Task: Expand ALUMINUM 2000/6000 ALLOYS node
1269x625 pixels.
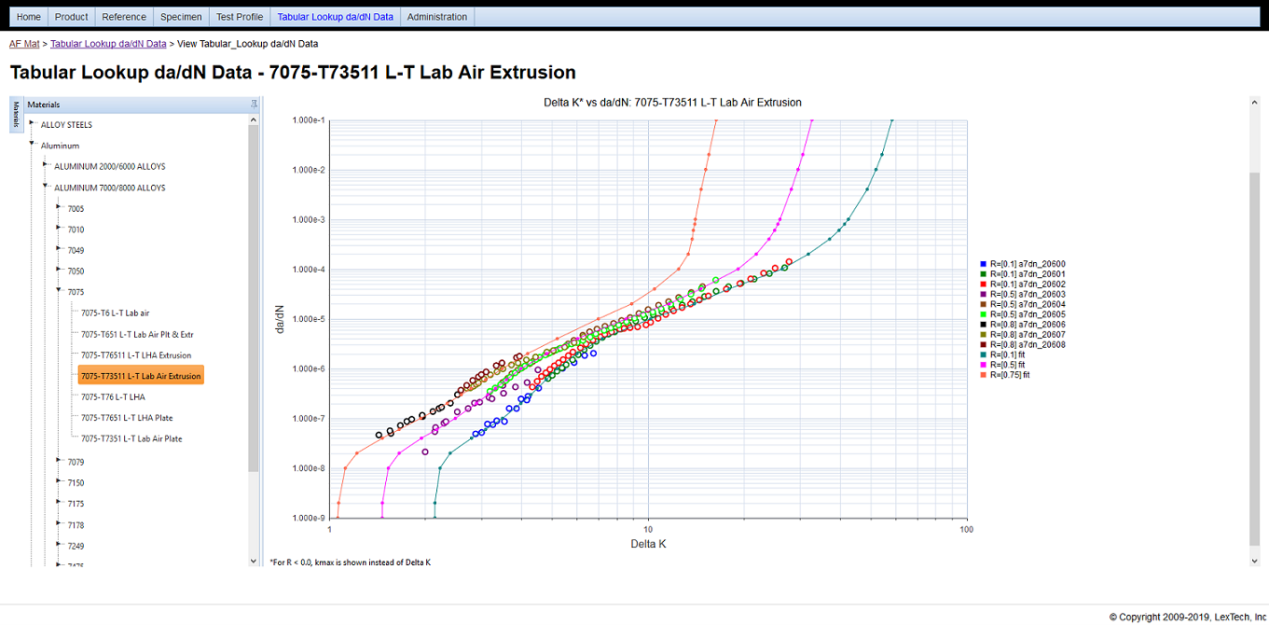Action: click(45, 166)
